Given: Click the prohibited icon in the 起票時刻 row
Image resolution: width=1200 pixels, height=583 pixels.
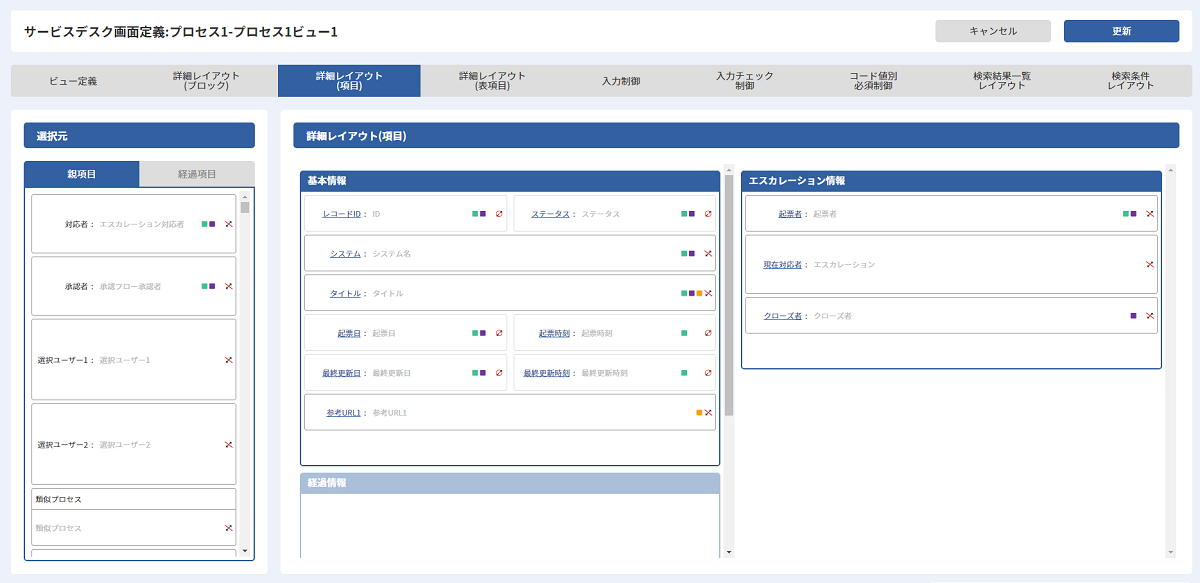Looking at the screenshot, I should tap(708, 333).
